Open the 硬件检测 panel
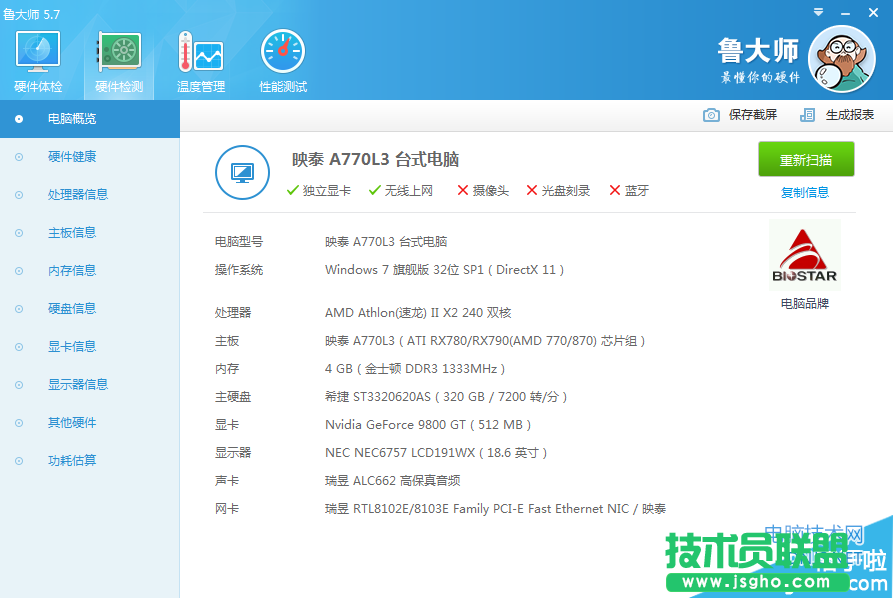Viewport: 893px width, 598px height. point(119,60)
